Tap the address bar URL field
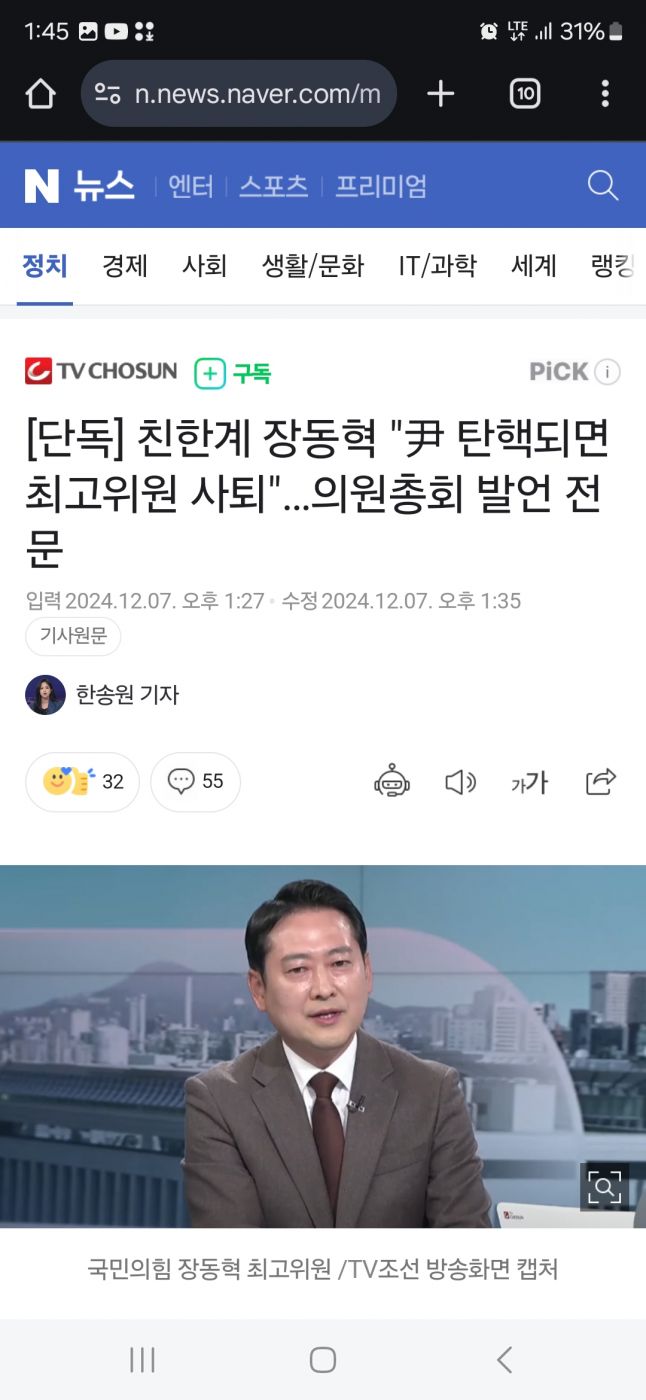 tap(239, 94)
